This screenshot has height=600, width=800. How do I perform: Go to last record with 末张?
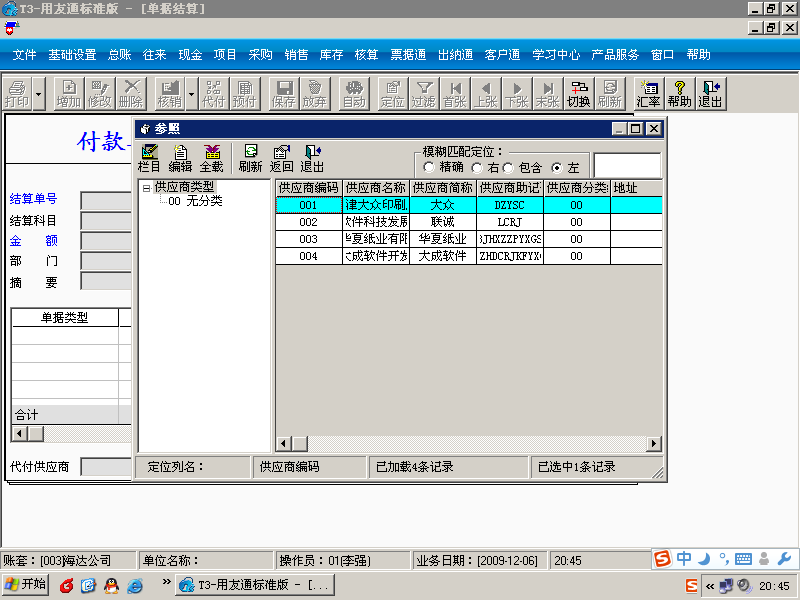548,94
